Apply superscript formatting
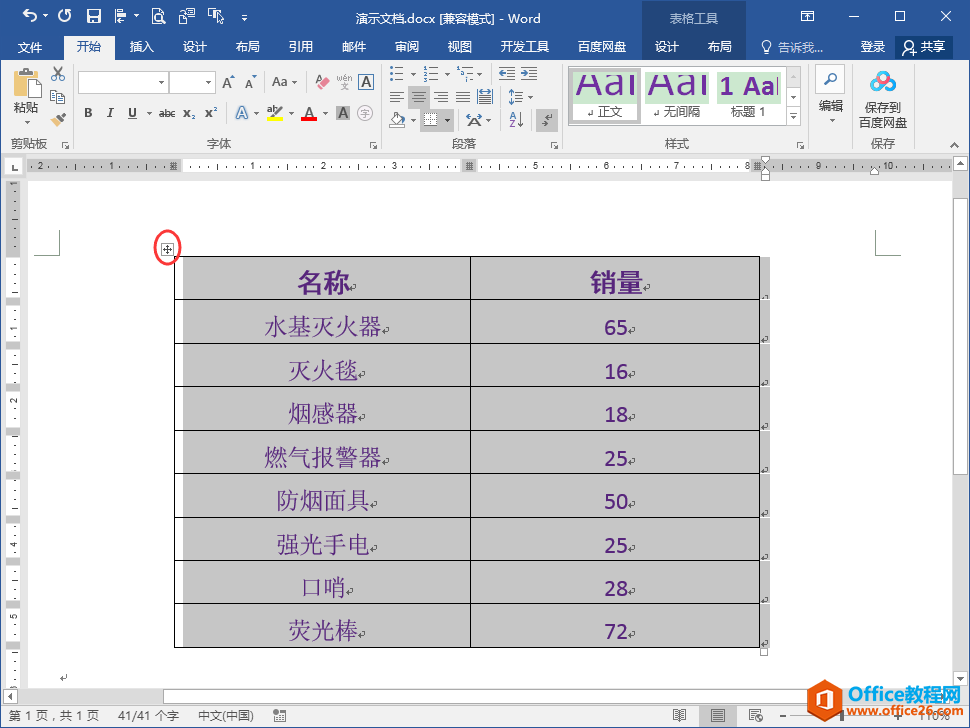This screenshot has height=728, width=970. (211, 113)
